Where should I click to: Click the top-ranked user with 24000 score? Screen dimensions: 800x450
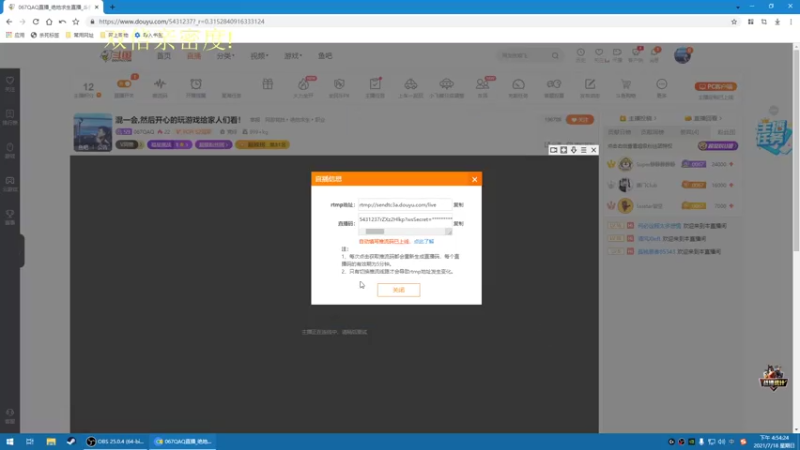(671, 164)
